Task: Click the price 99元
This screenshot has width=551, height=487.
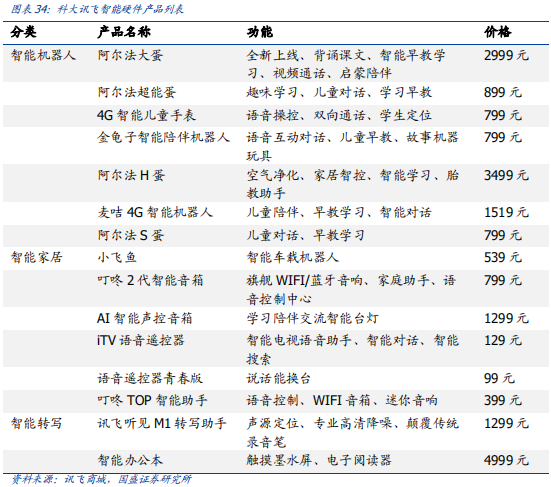Action: 499,378
